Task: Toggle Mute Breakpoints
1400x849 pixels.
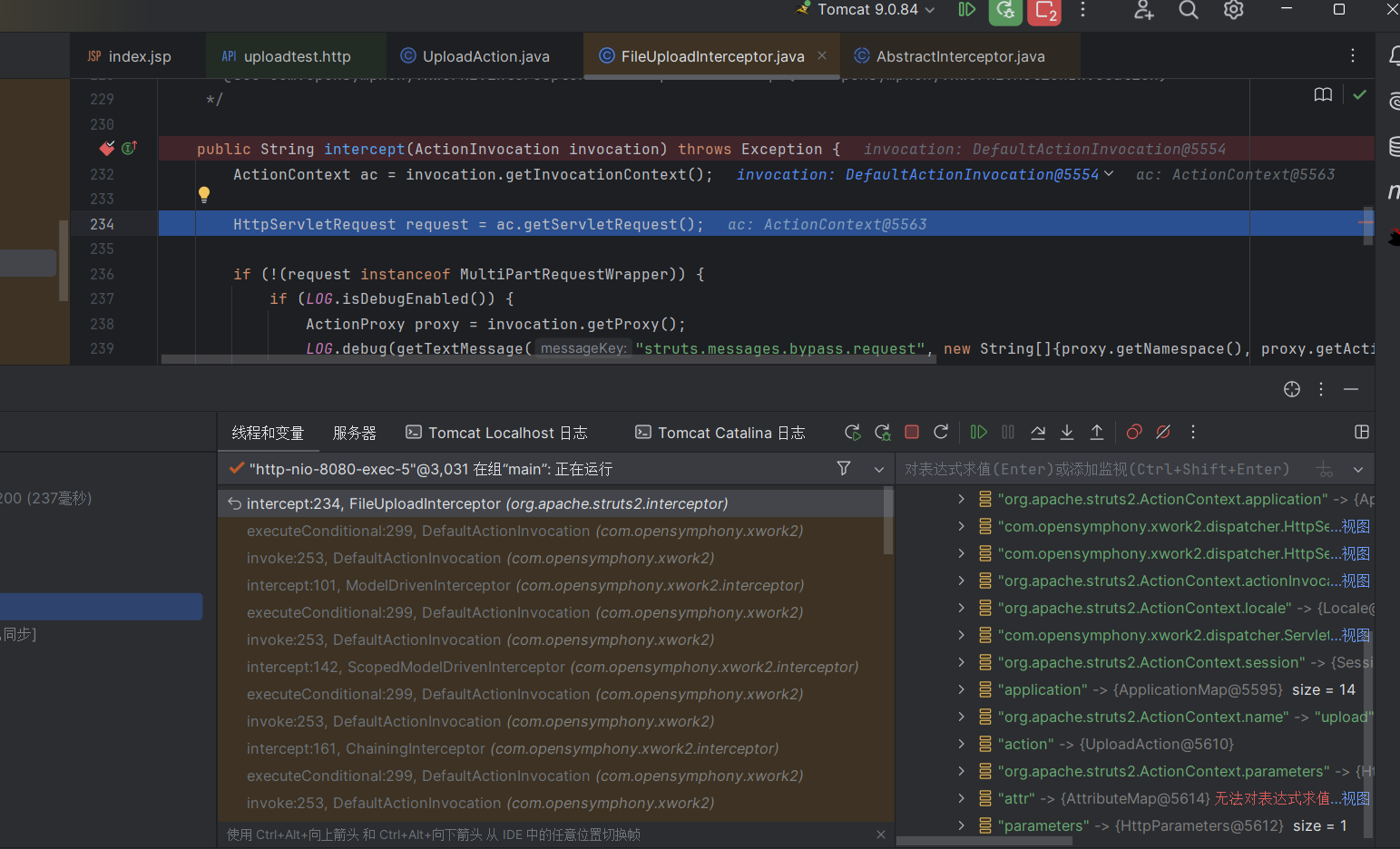Action: pos(1163,433)
